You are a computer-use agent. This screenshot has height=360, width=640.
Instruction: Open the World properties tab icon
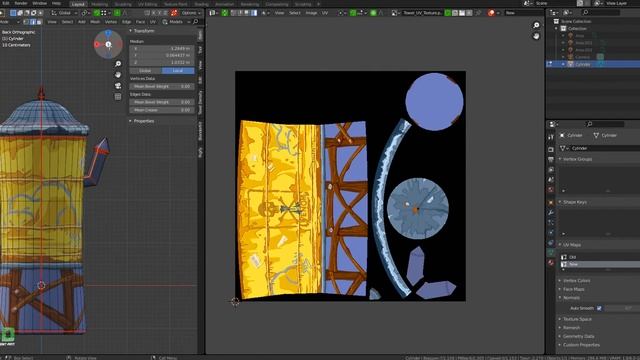tap(551, 190)
